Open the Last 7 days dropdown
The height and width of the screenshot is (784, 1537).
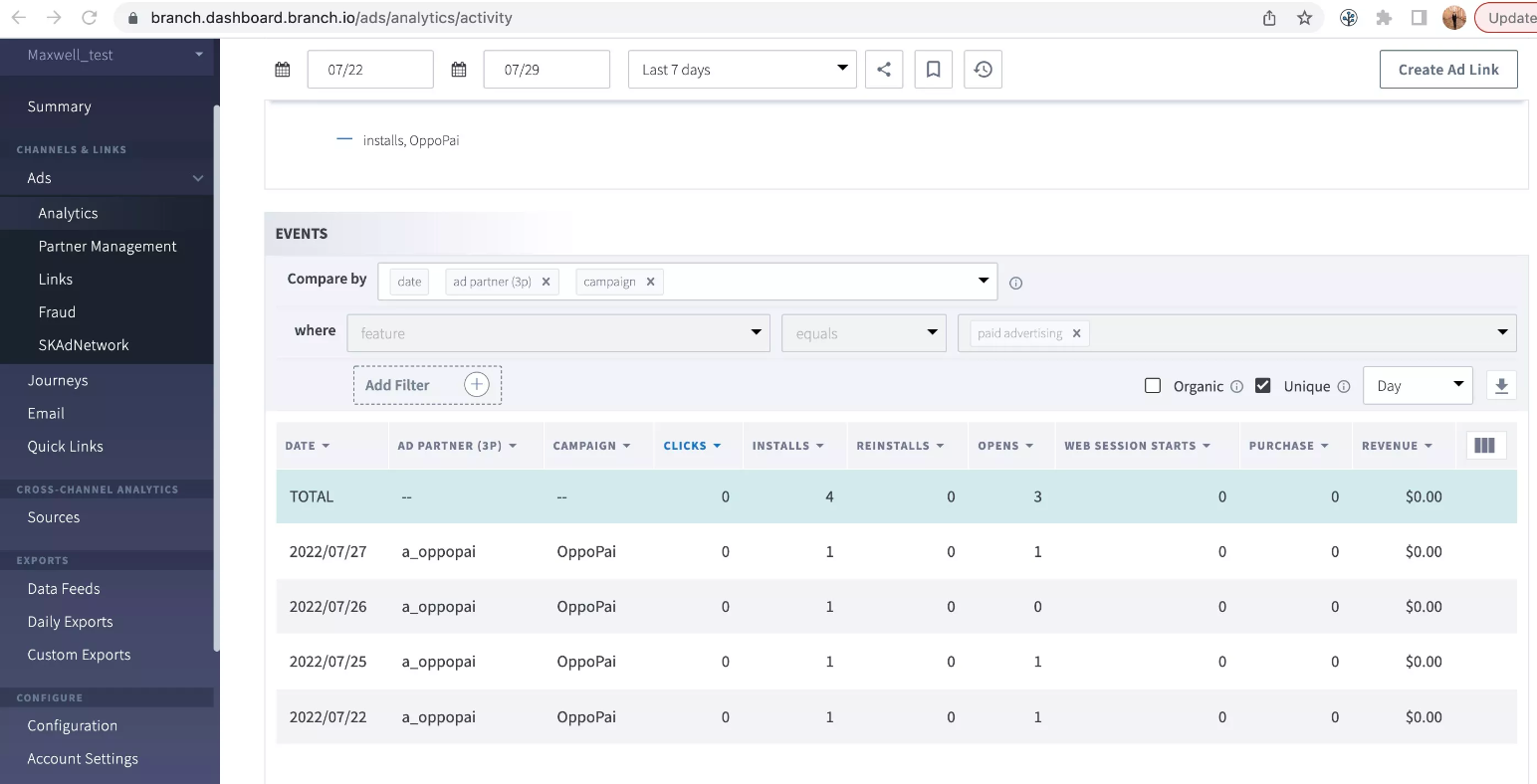tap(743, 70)
